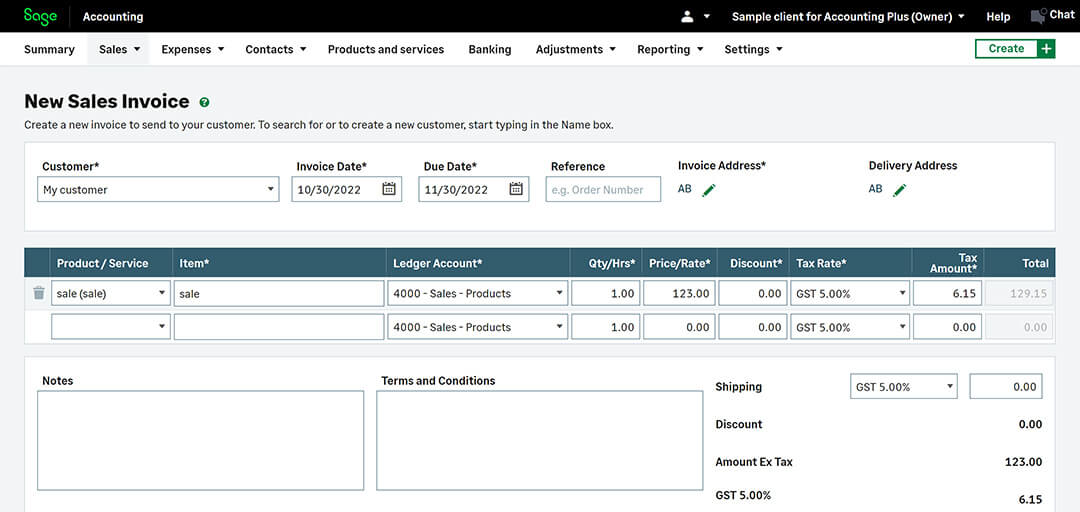
Task: Click the Sage logo
Action: point(40,17)
